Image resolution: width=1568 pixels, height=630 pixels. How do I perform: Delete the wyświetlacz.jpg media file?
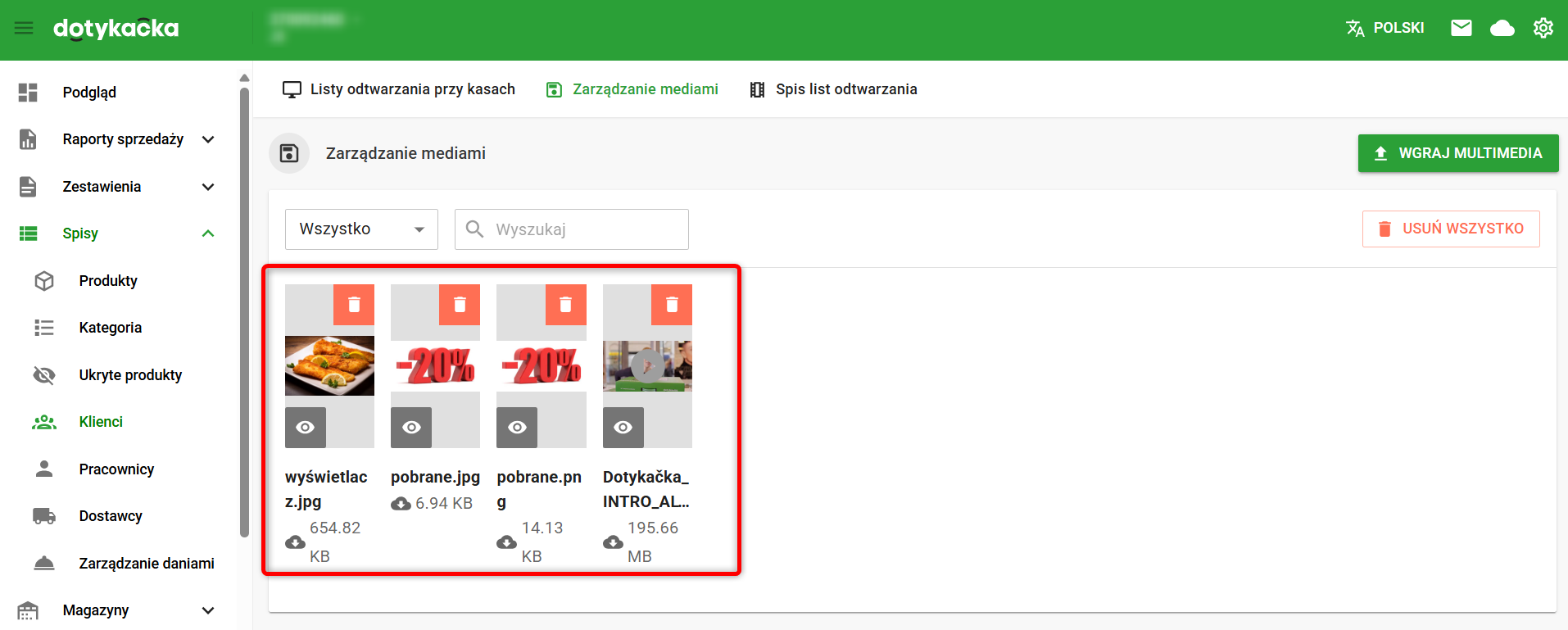point(354,305)
